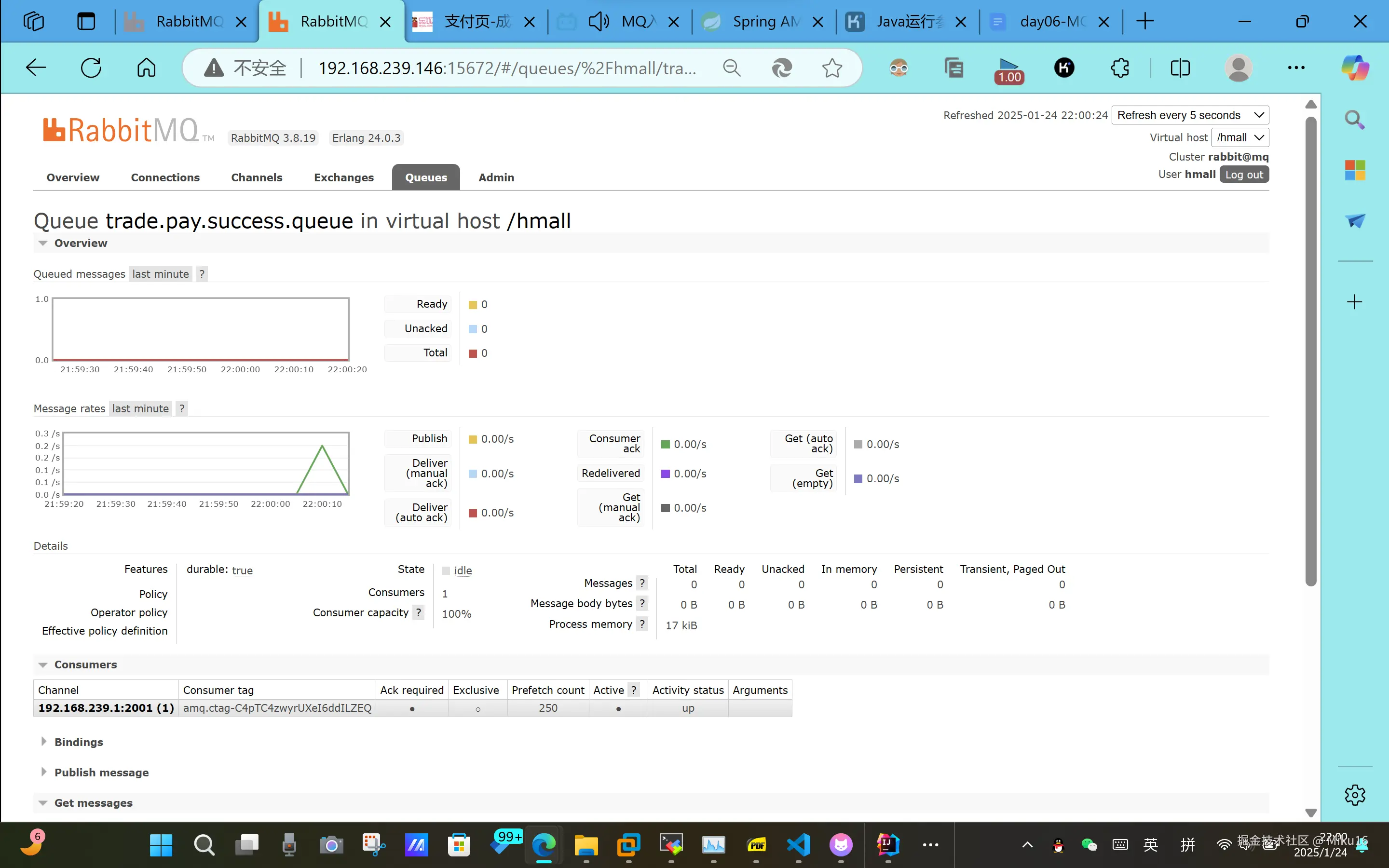Click the Consumer capacity help question mark
This screenshot has width=1389, height=868.
(419, 612)
